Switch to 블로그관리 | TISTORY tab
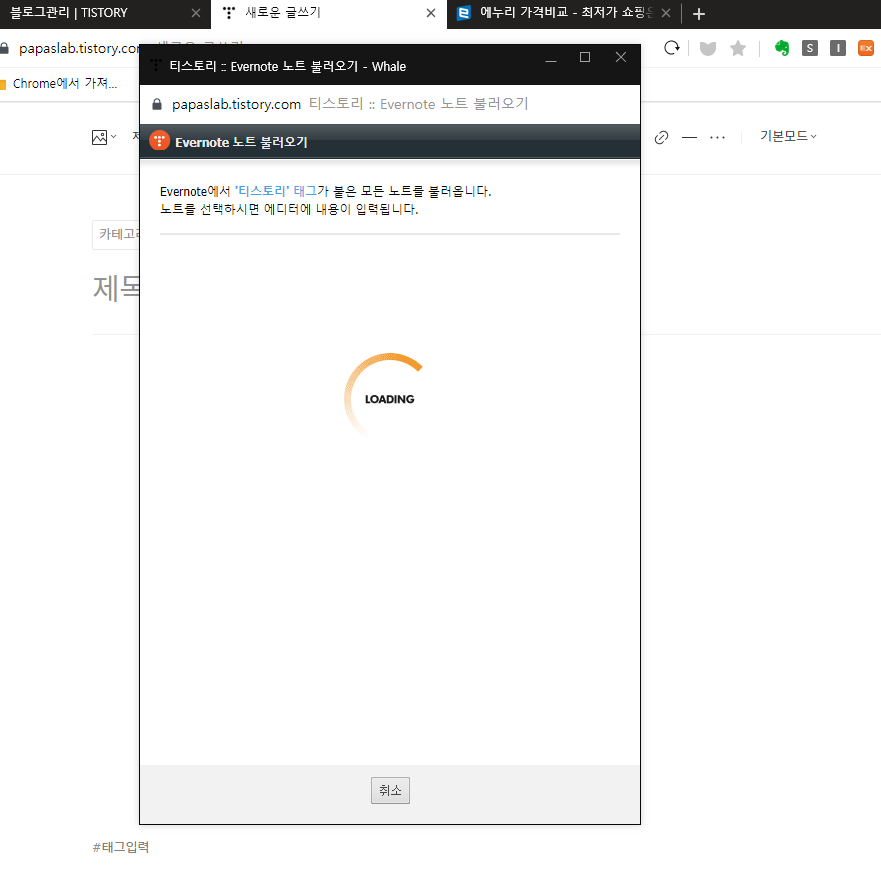This screenshot has height=884, width=881. [69, 12]
